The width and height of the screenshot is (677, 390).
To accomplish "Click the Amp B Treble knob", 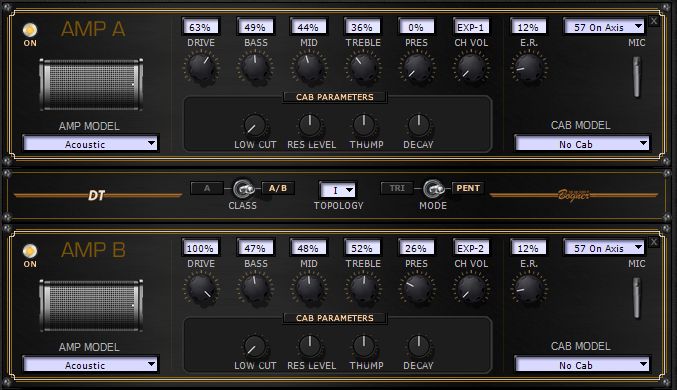I will (x=363, y=288).
